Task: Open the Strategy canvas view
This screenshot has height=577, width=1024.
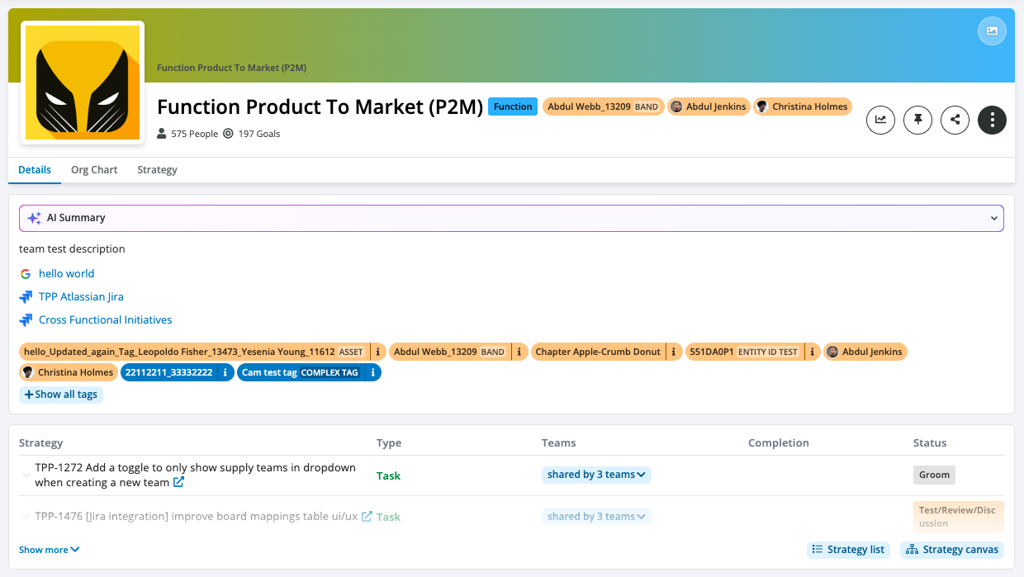Action: tap(952, 550)
